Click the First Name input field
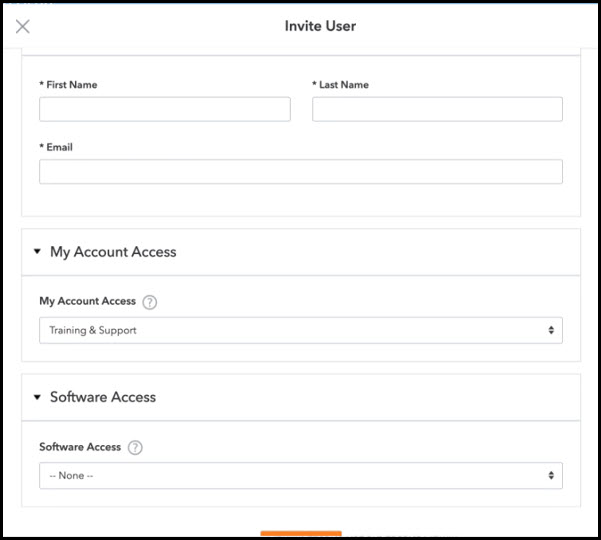The width and height of the screenshot is (601, 540). click(165, 109)
